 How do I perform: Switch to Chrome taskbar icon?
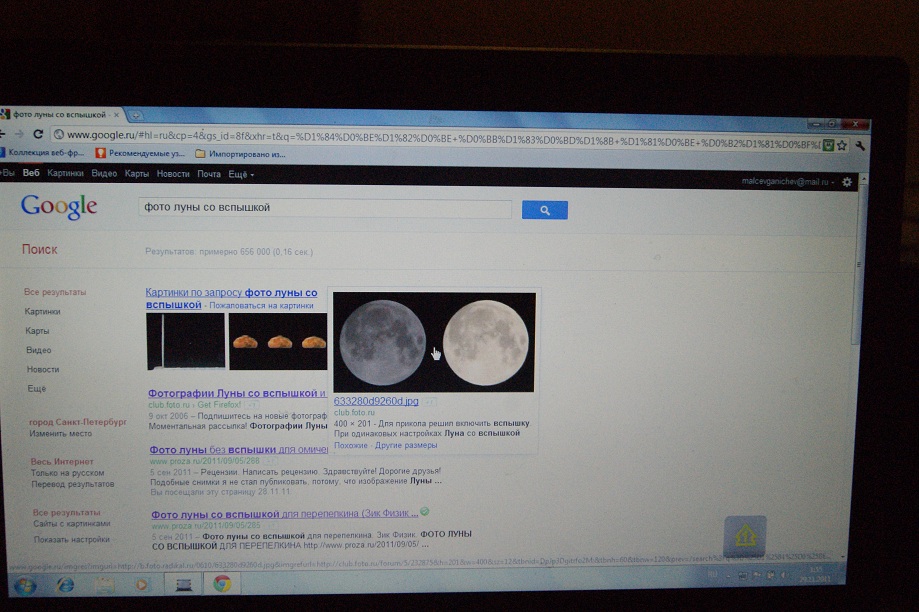point(222,583)
